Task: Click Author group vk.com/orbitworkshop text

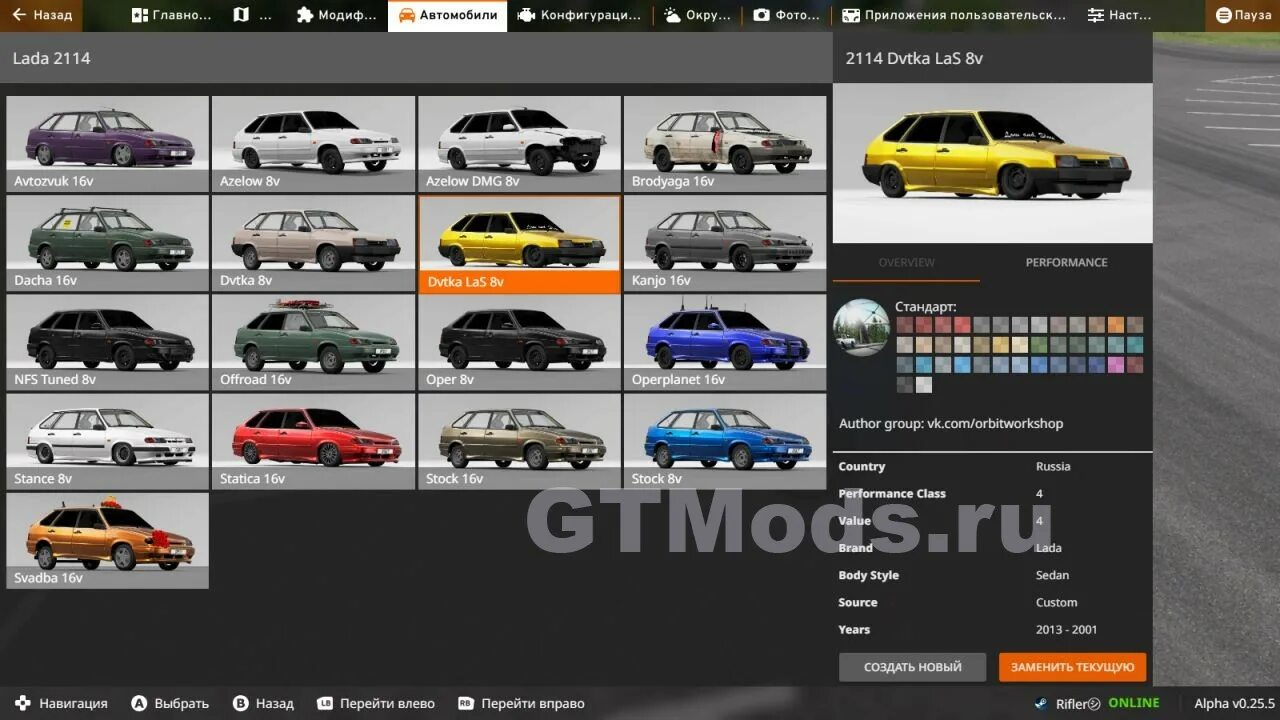Action: 951,423
